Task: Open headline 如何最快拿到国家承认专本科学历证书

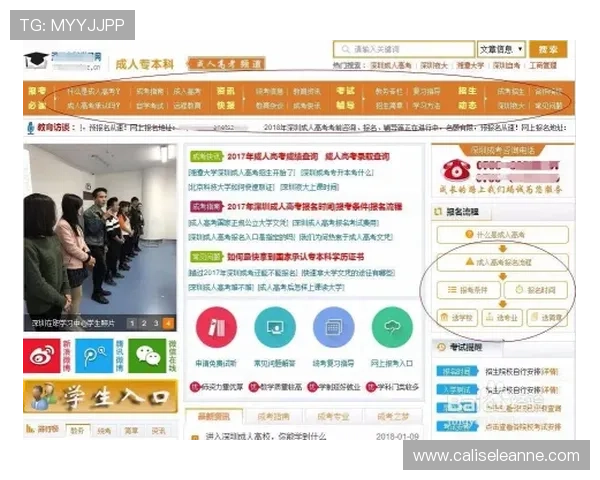Action: pos(296,257)
